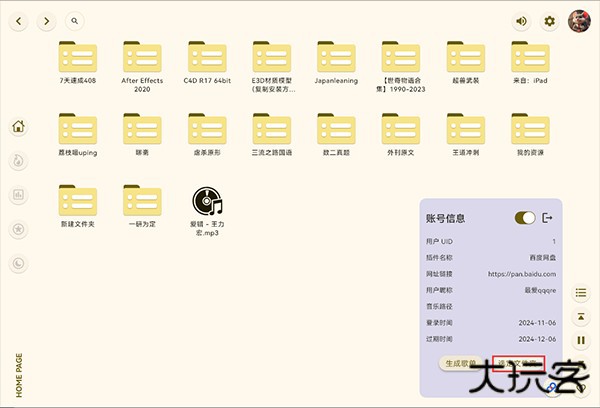Go forward using the right arrow button
The image size is (600, 408).
click(46, 21)
